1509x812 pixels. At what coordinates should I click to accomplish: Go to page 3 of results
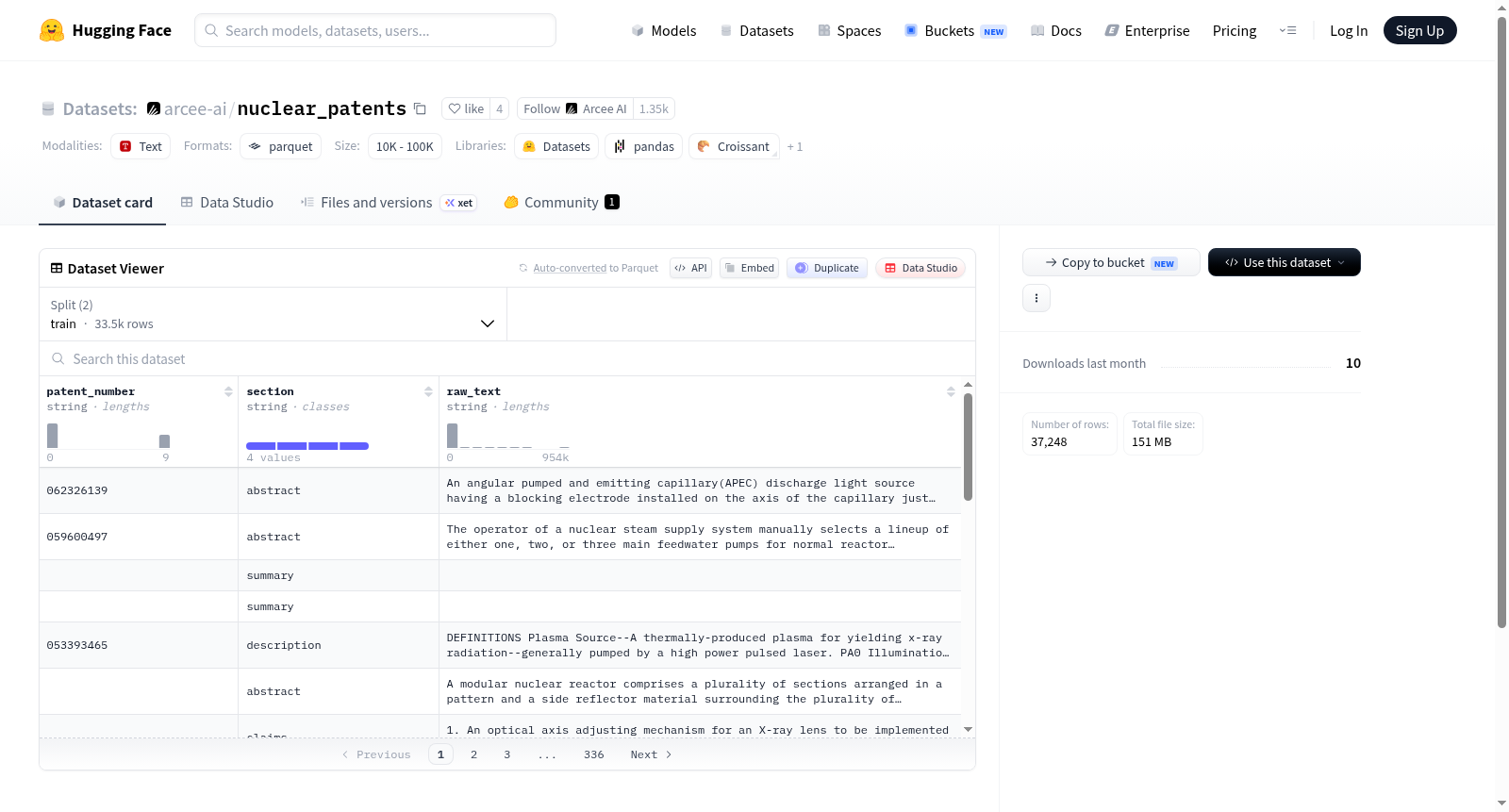(506, 754)
